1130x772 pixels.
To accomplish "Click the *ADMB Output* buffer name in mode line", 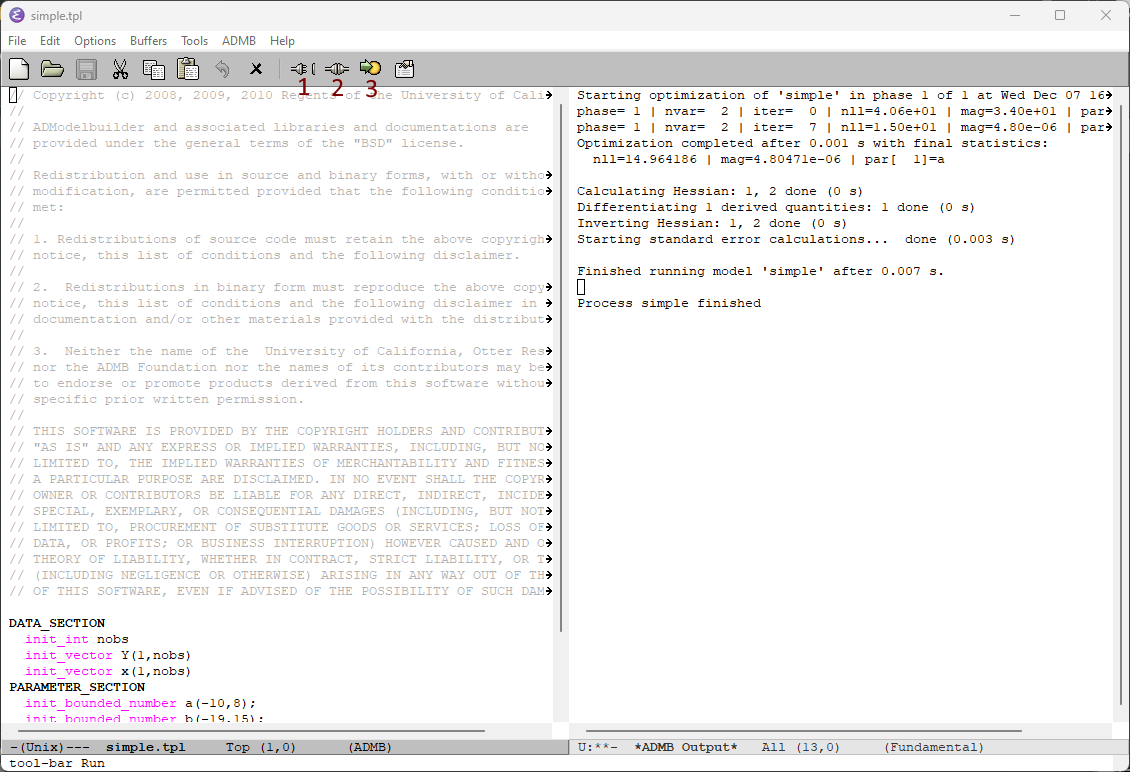I will tap(685, 747).
